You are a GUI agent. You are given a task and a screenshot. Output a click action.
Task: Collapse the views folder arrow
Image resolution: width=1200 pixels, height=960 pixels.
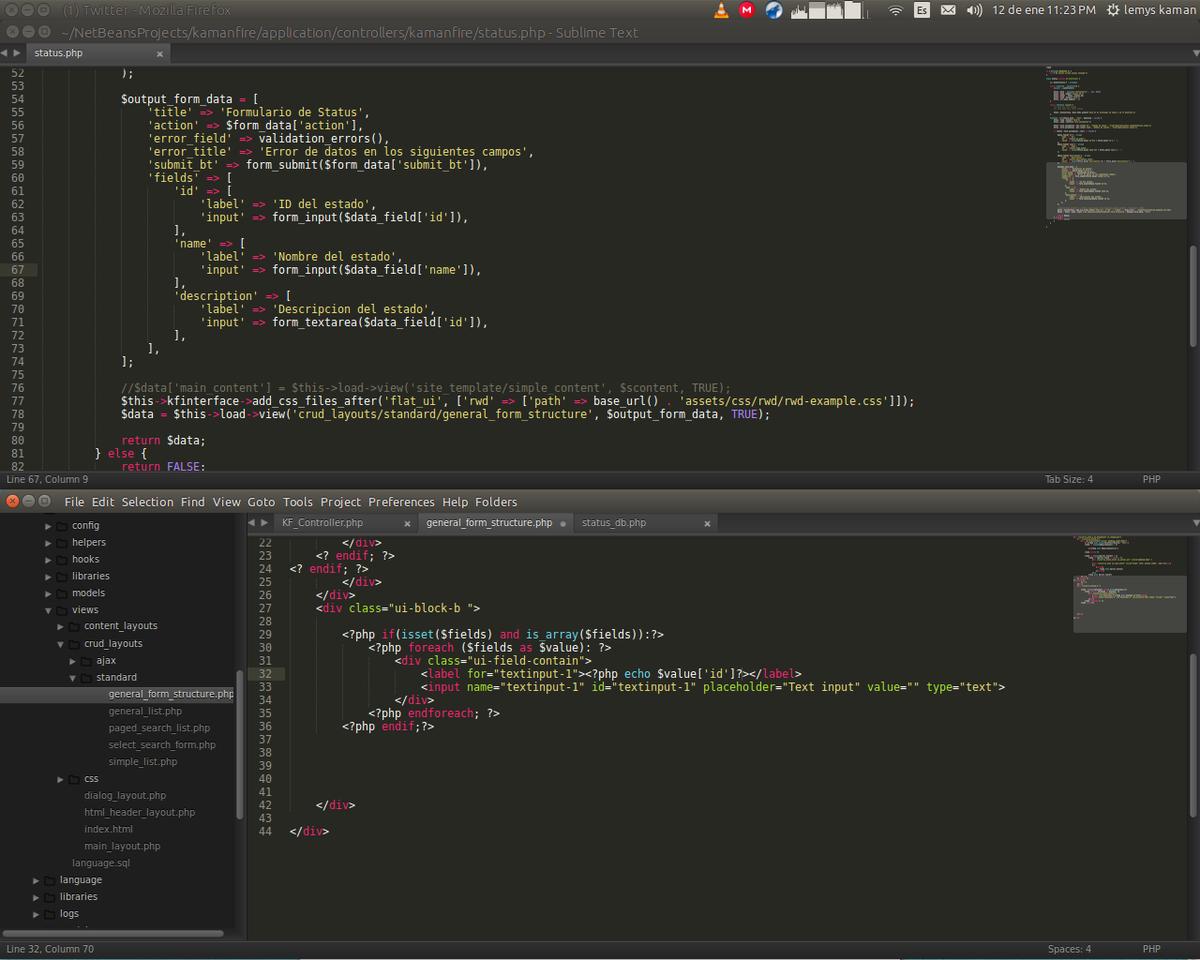click(48, 610)
